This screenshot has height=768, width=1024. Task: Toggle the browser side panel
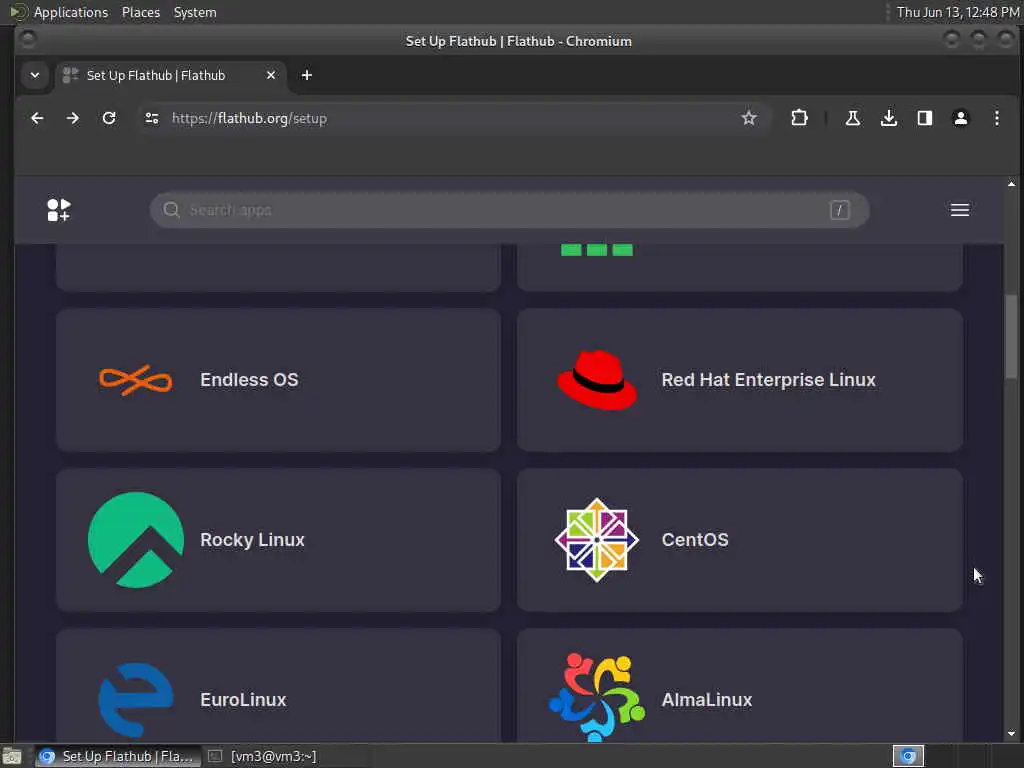click(925, 118)
